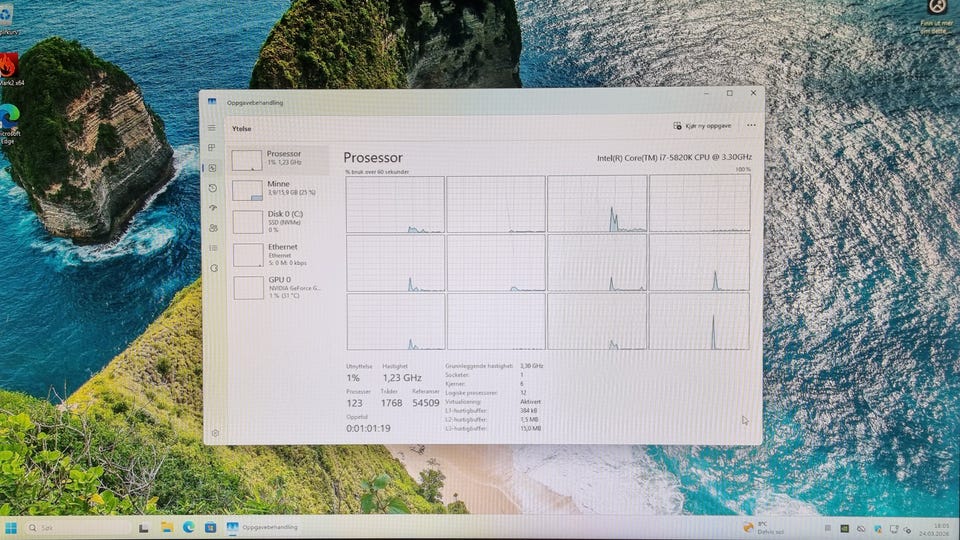Viewport: 960px width, 540px height.
Task: Click the '1,23 GHz' speed value
Action: point(402,378)
